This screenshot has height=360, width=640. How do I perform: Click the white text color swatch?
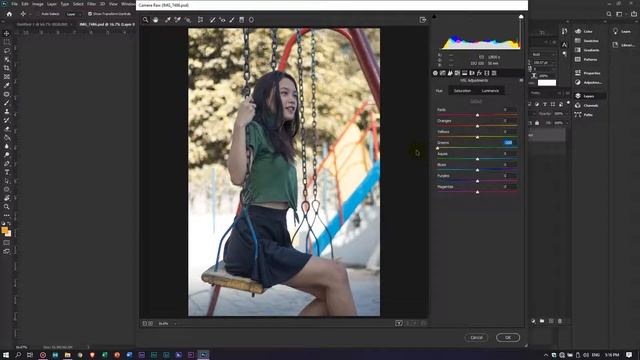point(547,83)
